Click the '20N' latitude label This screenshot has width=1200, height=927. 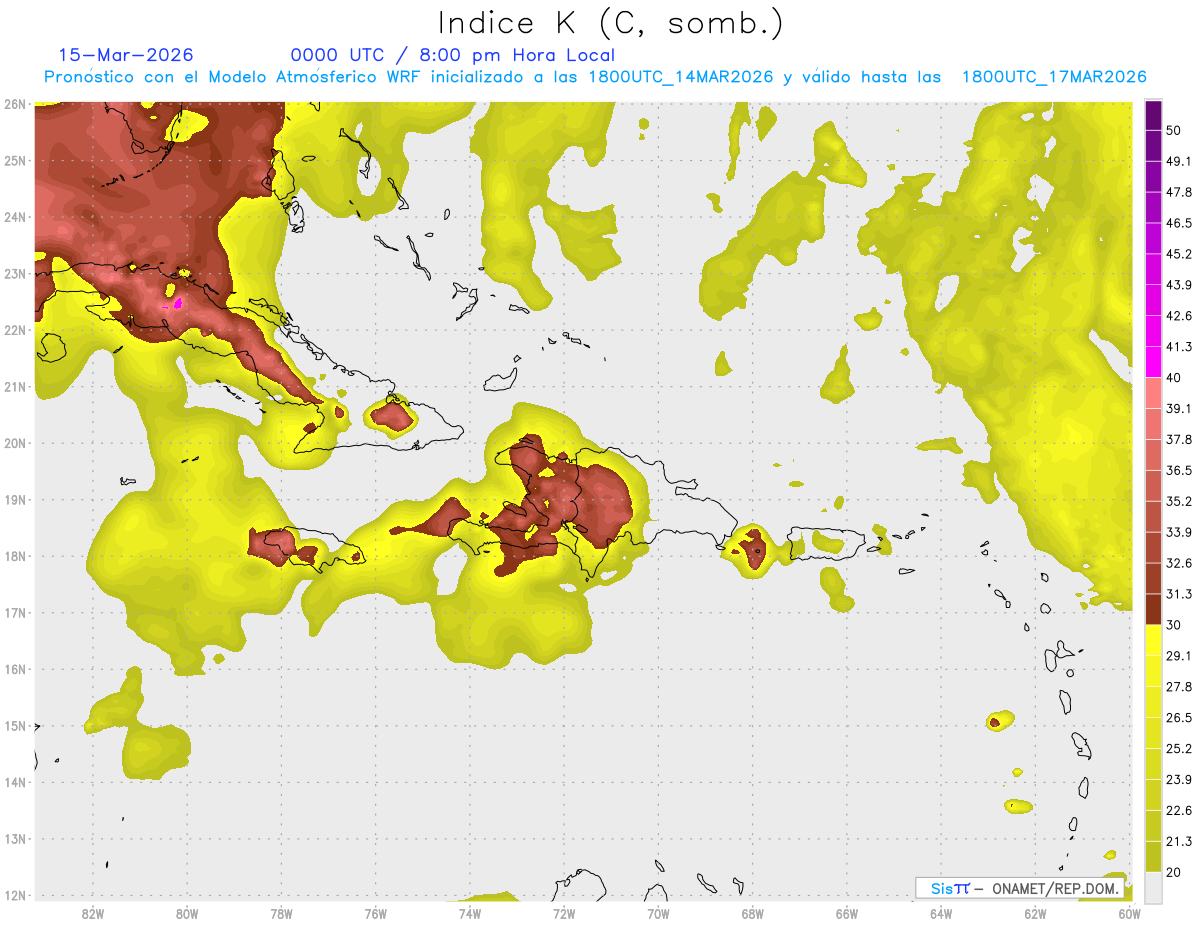(x=15, y=443)
